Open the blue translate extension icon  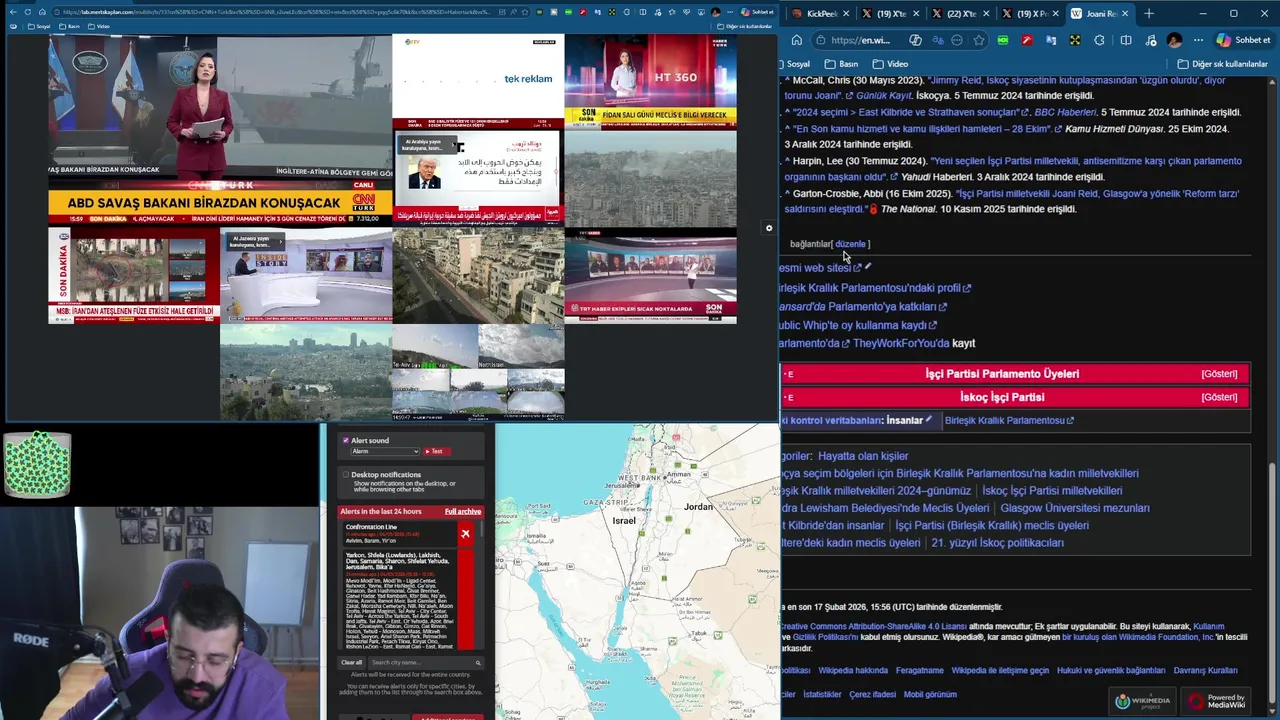(1051, 40)
